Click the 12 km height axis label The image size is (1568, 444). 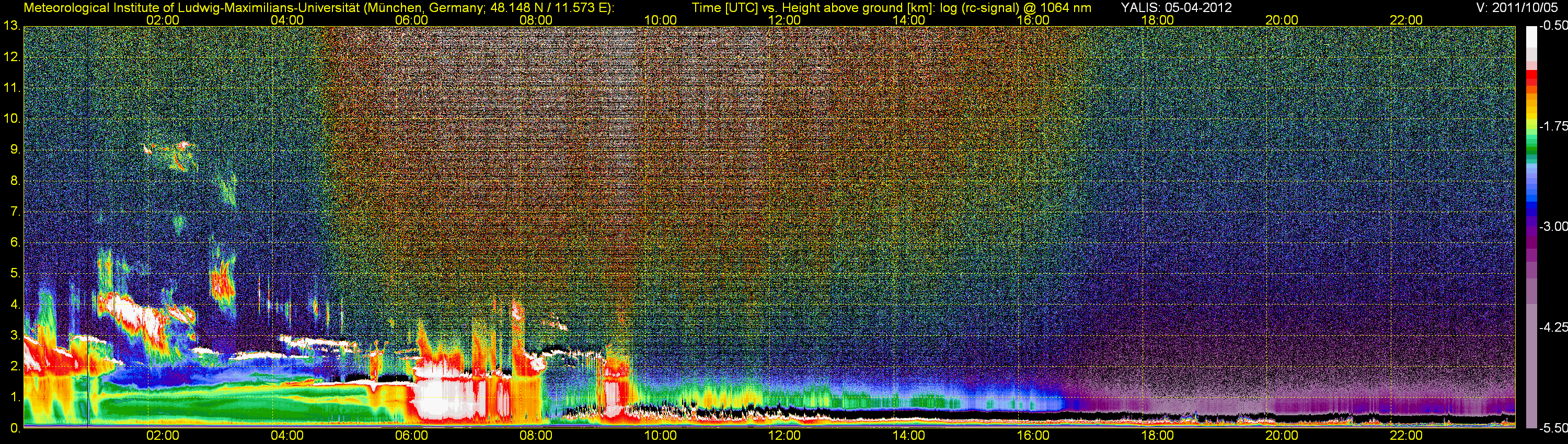[11, 57]
